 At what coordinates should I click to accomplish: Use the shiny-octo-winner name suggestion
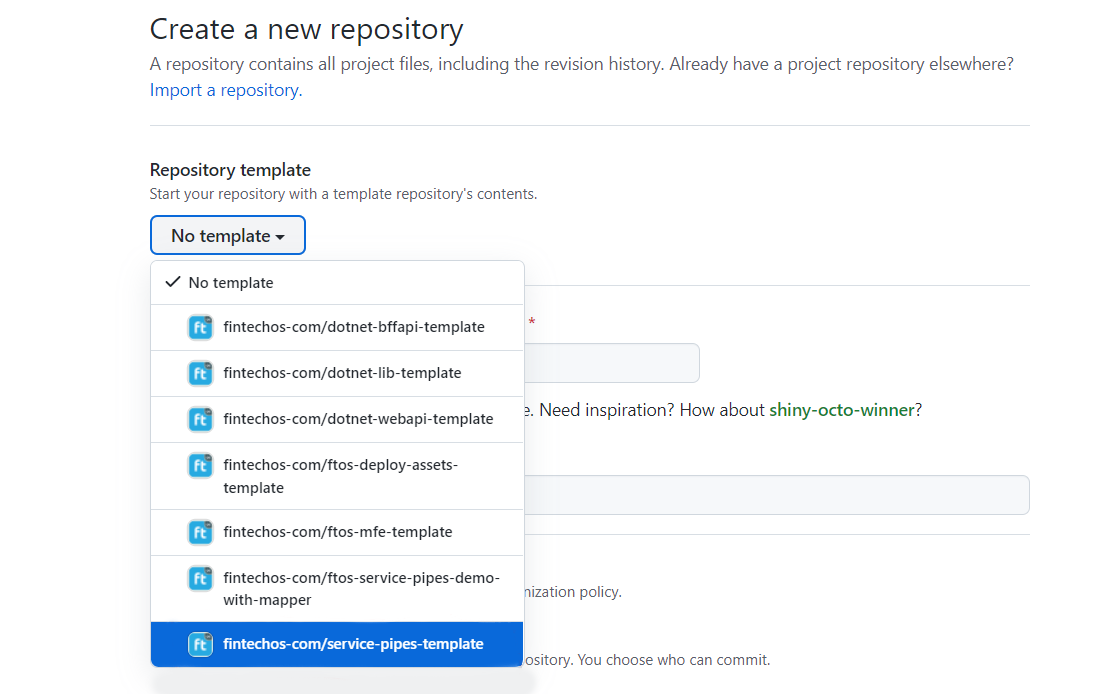click(841, 410)
